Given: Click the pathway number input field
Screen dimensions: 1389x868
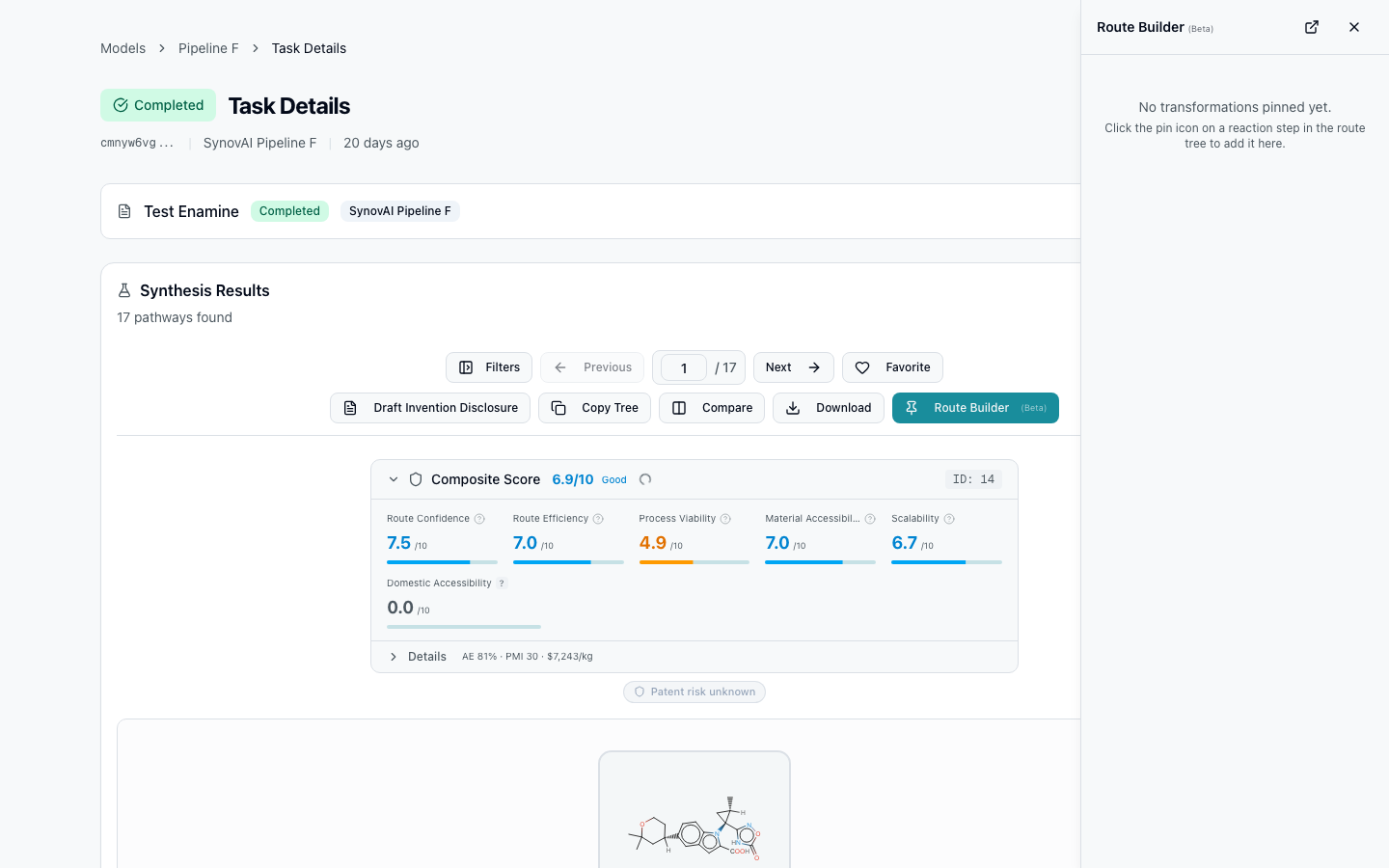Looking at the screenshot, I should coord(684,367).
